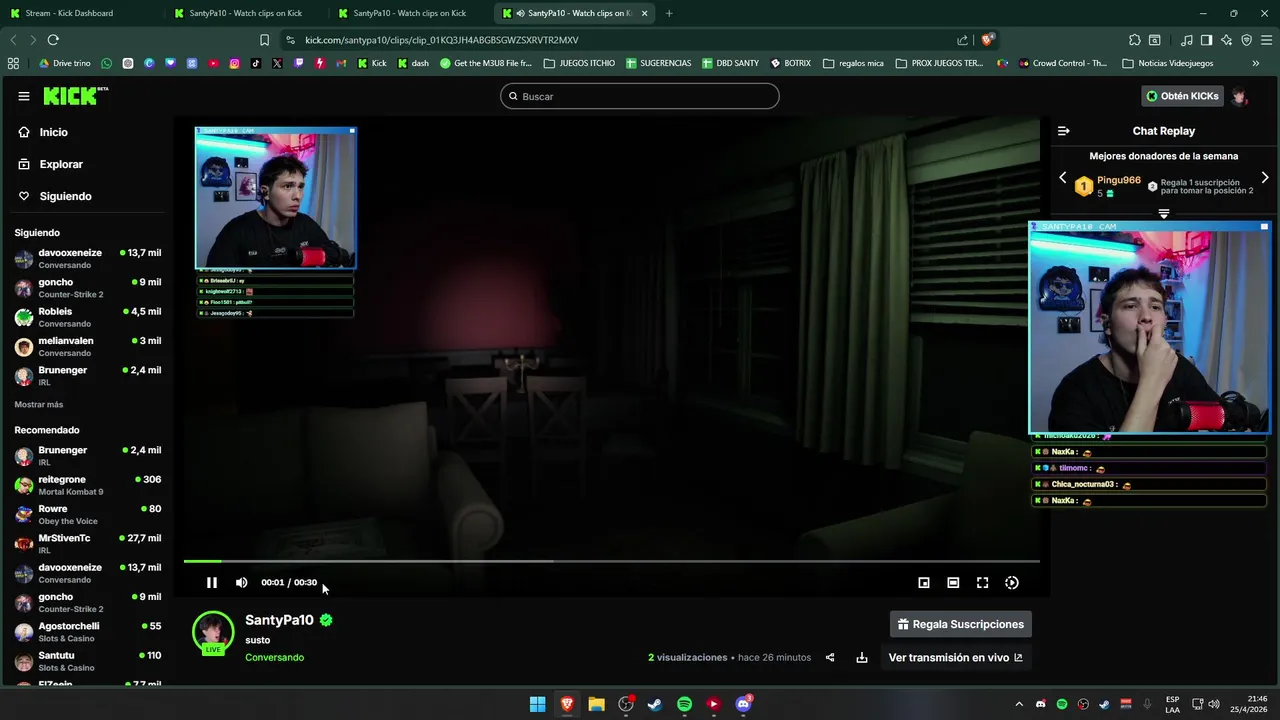Image resolution: width=1280 pixels, height=720 pixels.
Task: Open Ver transmisión en vivo link
Action: pyautogui.click(x=956, y=657)
